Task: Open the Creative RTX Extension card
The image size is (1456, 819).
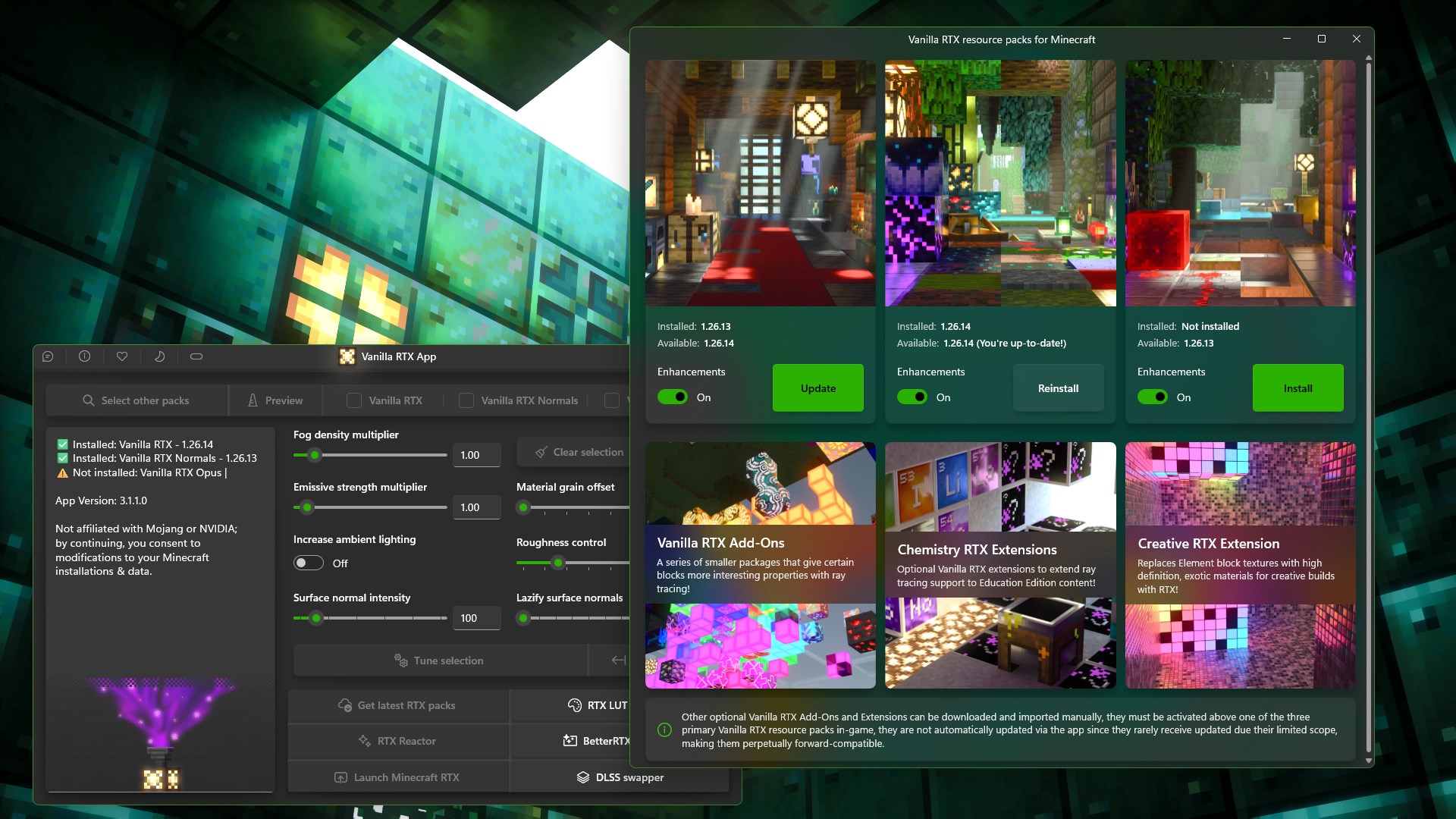Action: pyautogui.click(x=1240, y=565)
